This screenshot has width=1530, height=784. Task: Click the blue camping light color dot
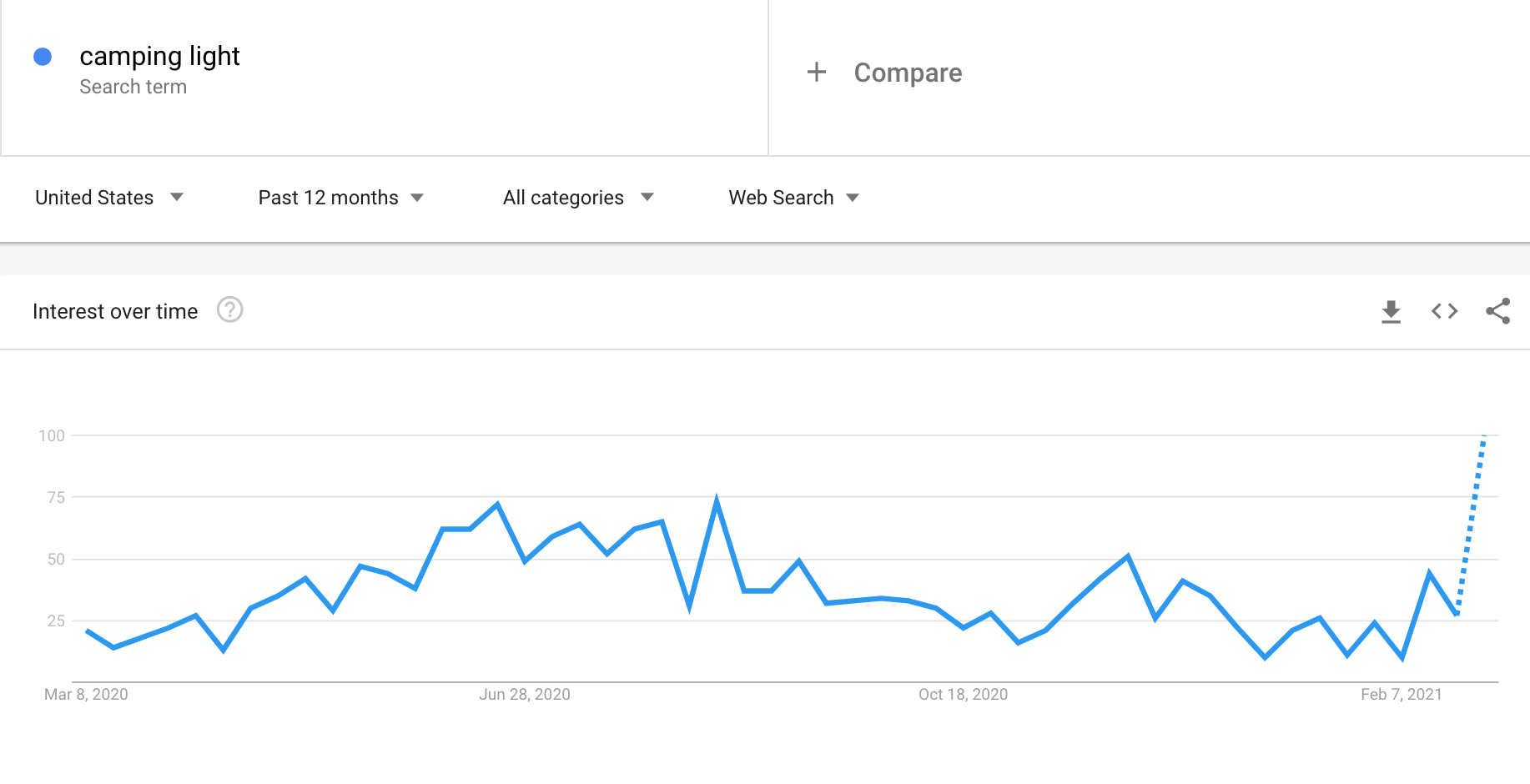[x=43, y=57]
